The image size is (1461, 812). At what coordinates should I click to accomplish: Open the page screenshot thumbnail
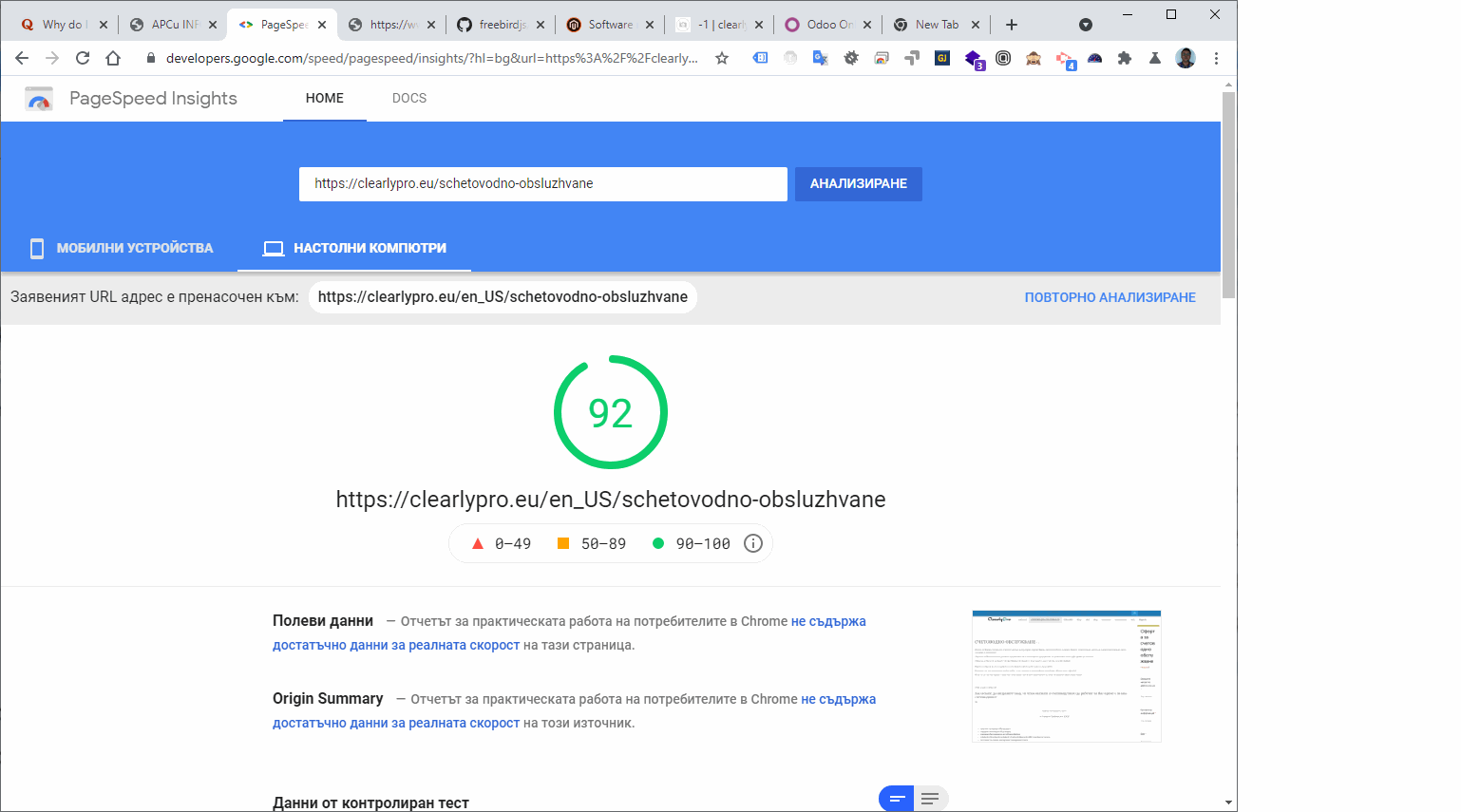click(1067, 676)
